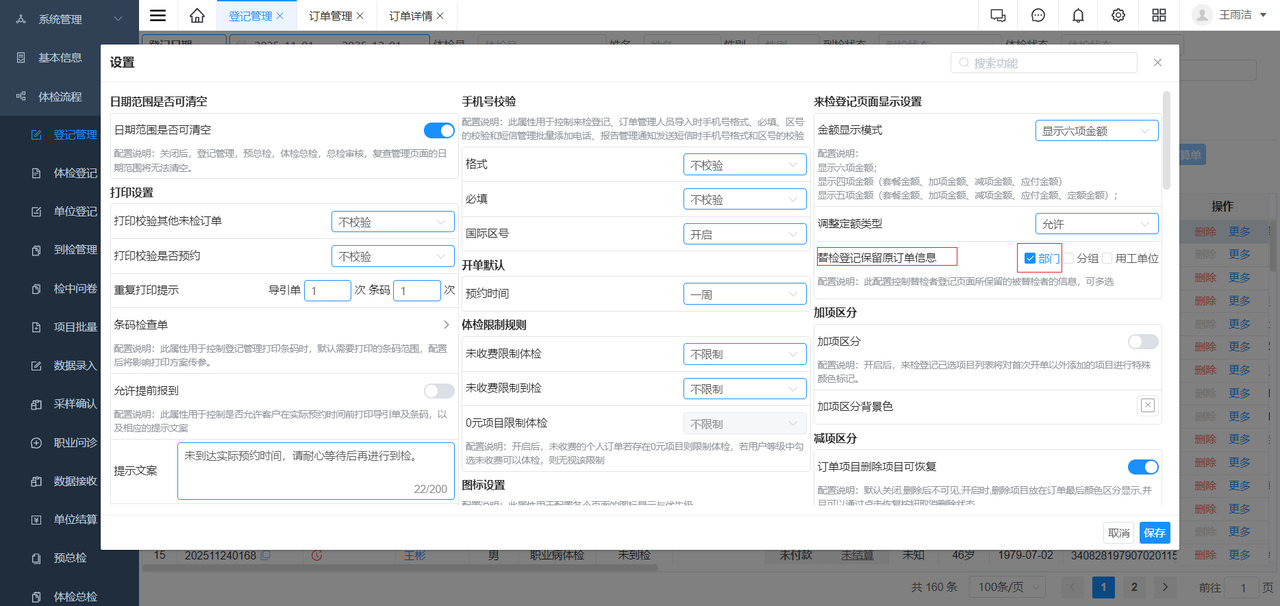
Task: Open the grid apps icon in header
Action: [1159, 15]
